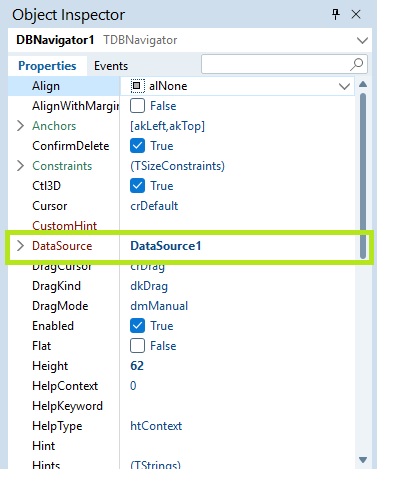397x483 pixels.
Task: Select the Align property name
Action: click(x=46, y=86)
